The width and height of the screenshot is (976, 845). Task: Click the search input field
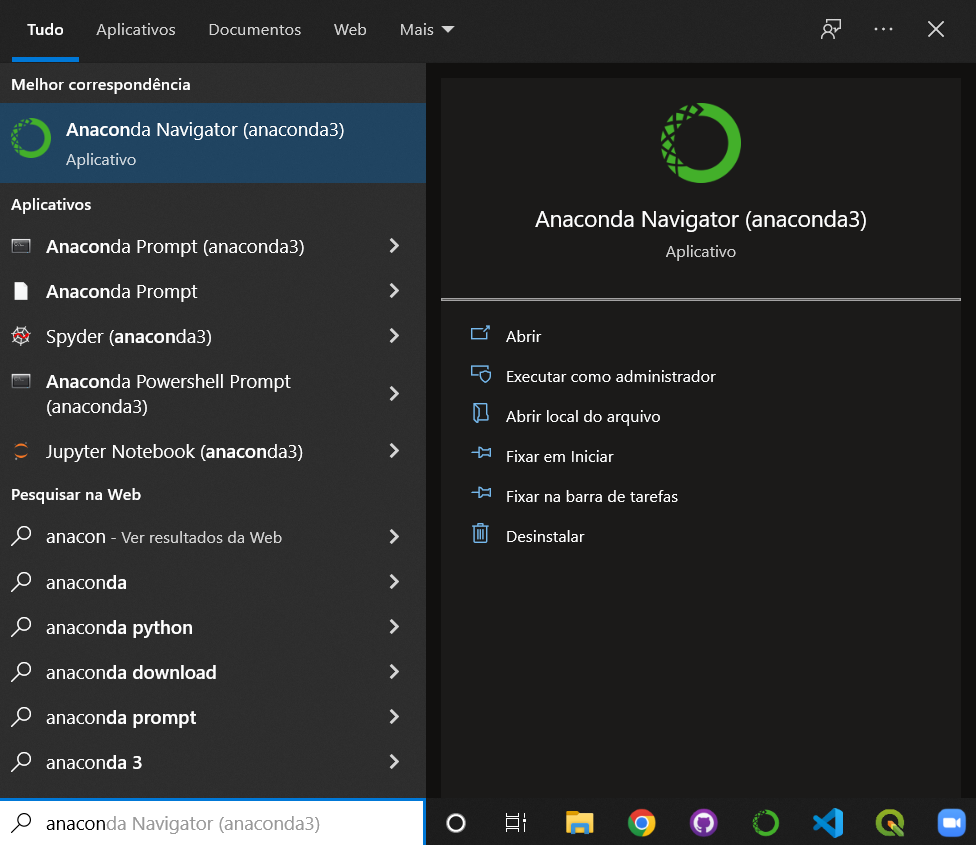(x=212, y=823)
